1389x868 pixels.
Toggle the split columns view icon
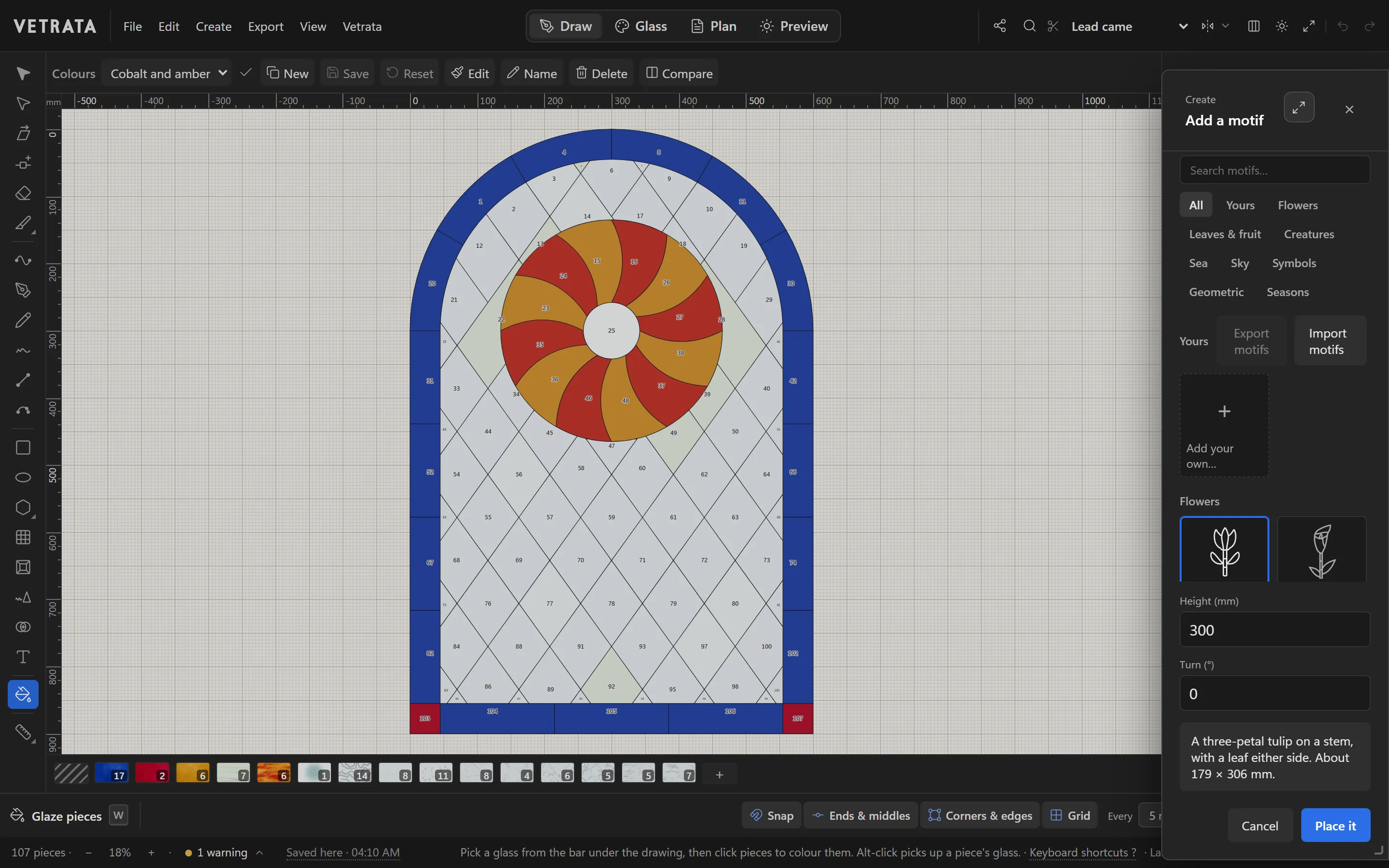tap(1253, 26)
